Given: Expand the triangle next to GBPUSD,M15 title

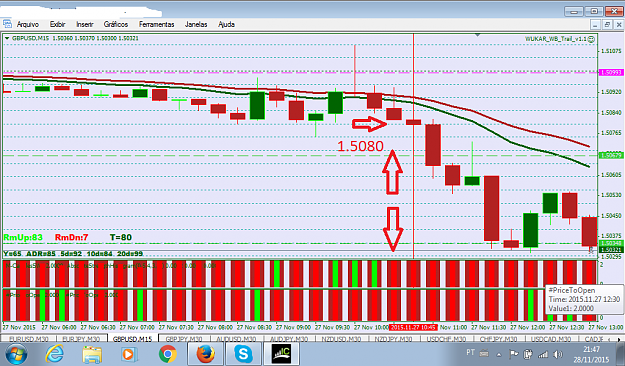Looking at the screenshot, I should [7, 38].
